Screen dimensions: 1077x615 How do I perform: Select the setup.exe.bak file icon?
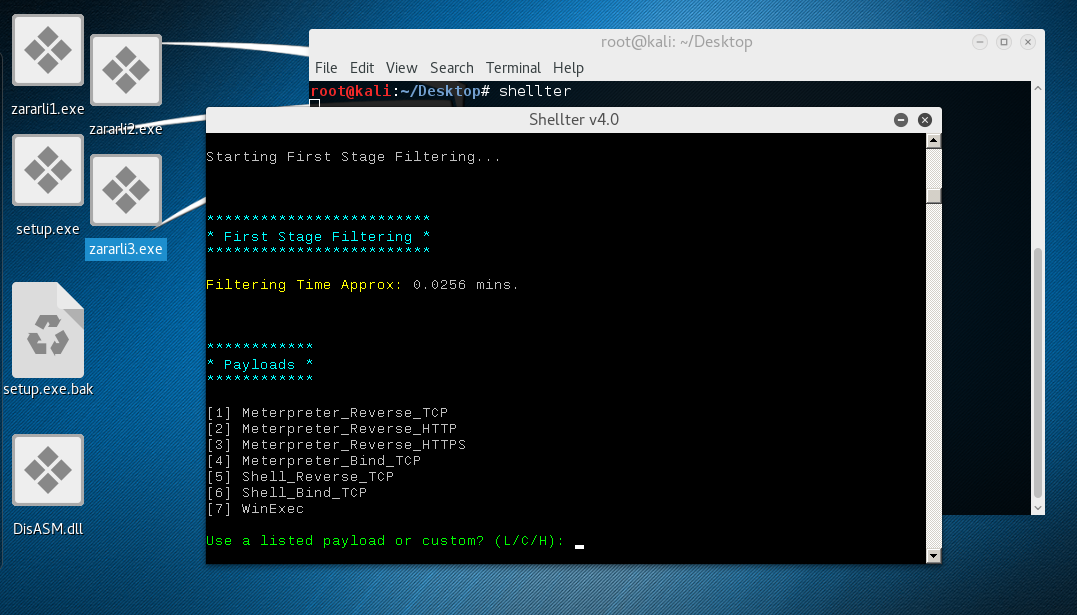(x=48, y=331)
